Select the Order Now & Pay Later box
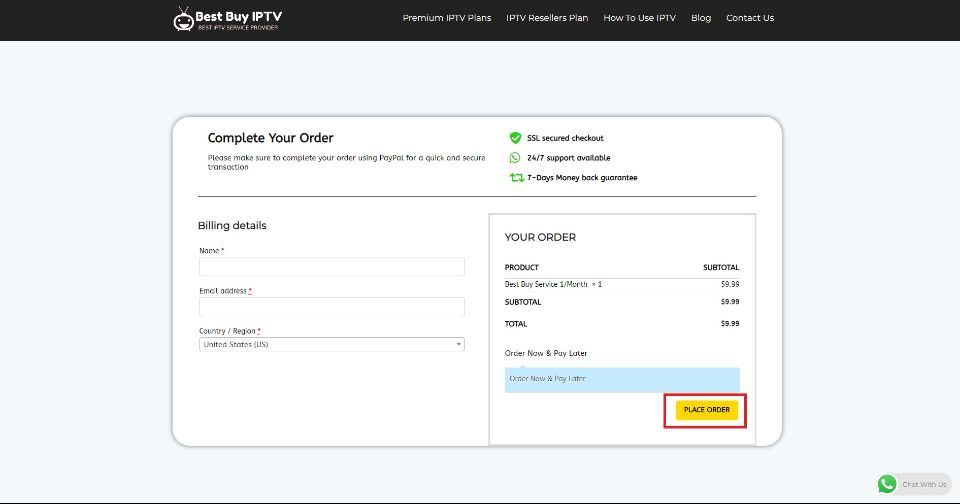960x504 pixels. (622, 380)
